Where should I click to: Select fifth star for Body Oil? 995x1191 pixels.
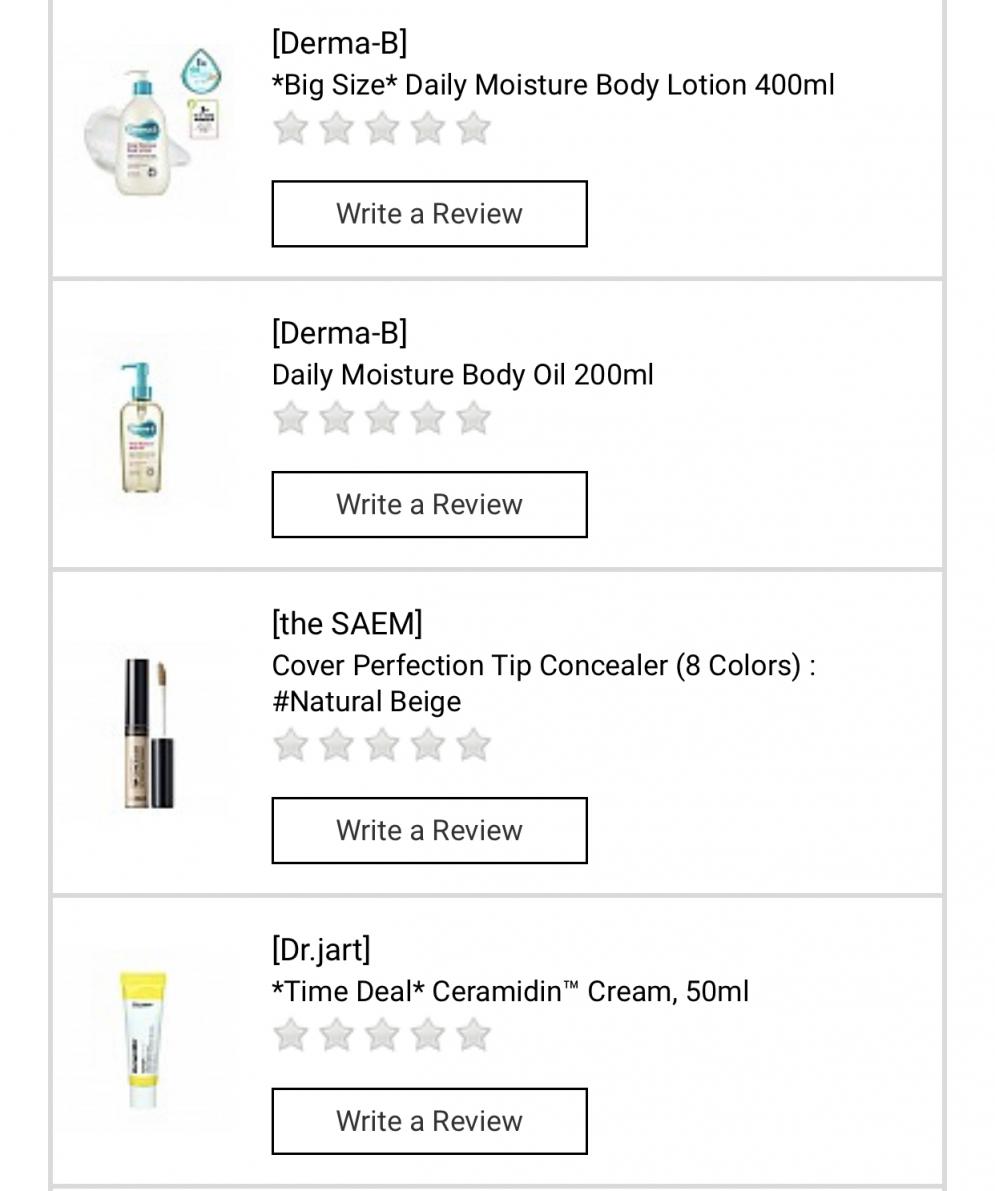pyautogui.click(x=474, y=419)
